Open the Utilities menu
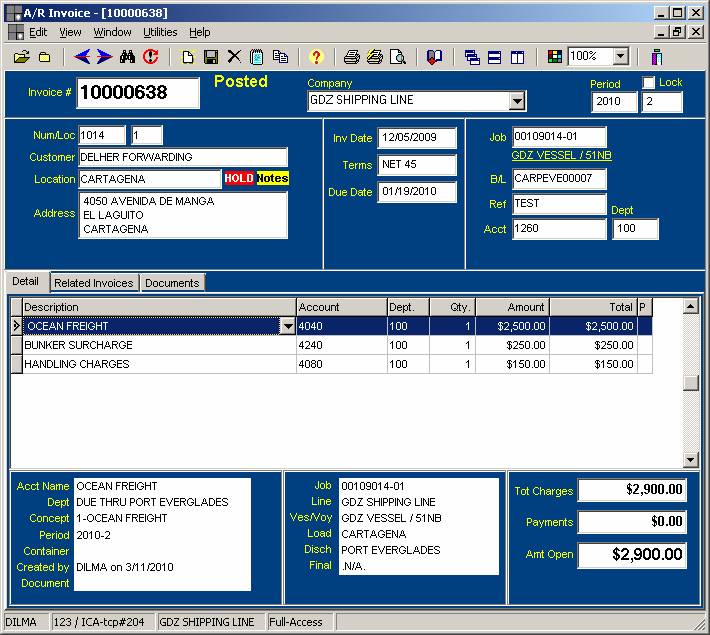Viewport: 710px width, 635px height. click(160, 32)
